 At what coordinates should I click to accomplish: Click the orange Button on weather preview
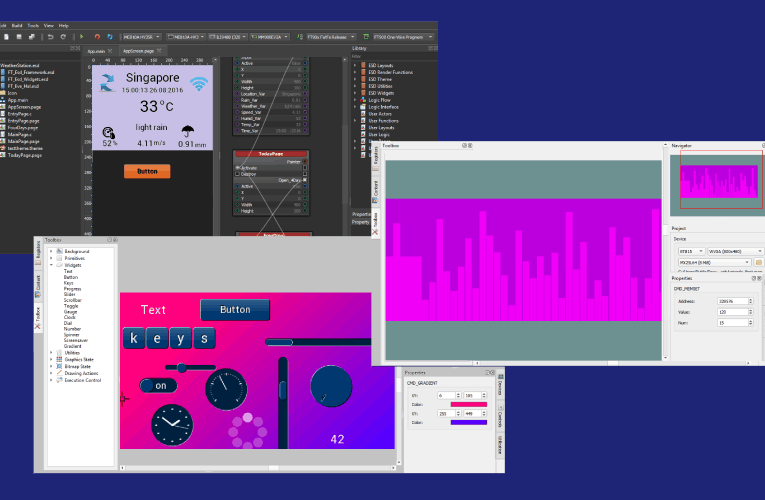[147, 171]
